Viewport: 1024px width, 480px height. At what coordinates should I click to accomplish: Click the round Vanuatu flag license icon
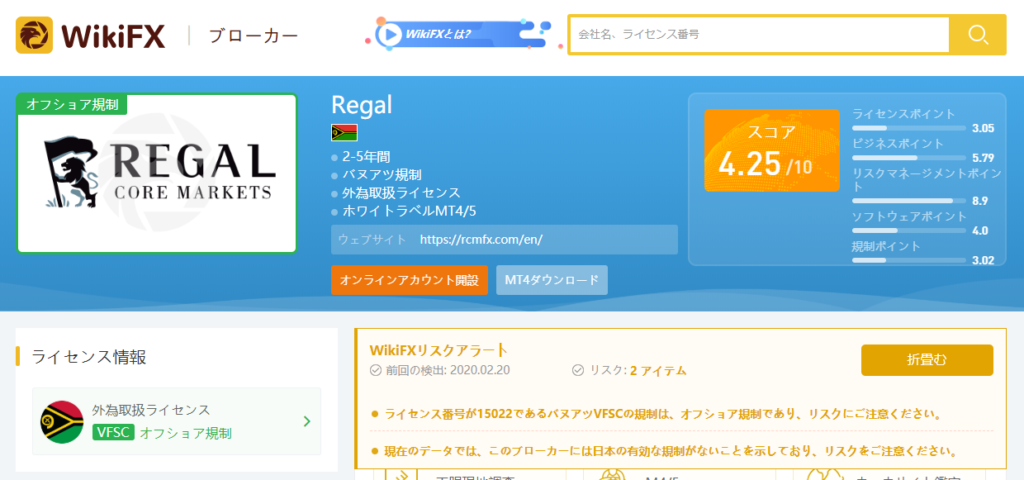(62, 421)
